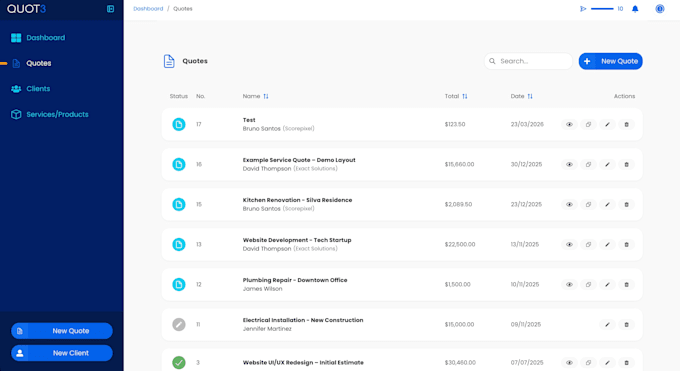
Task: Edit Kitchen Renovation quote
Action: [x=608, y=204]
